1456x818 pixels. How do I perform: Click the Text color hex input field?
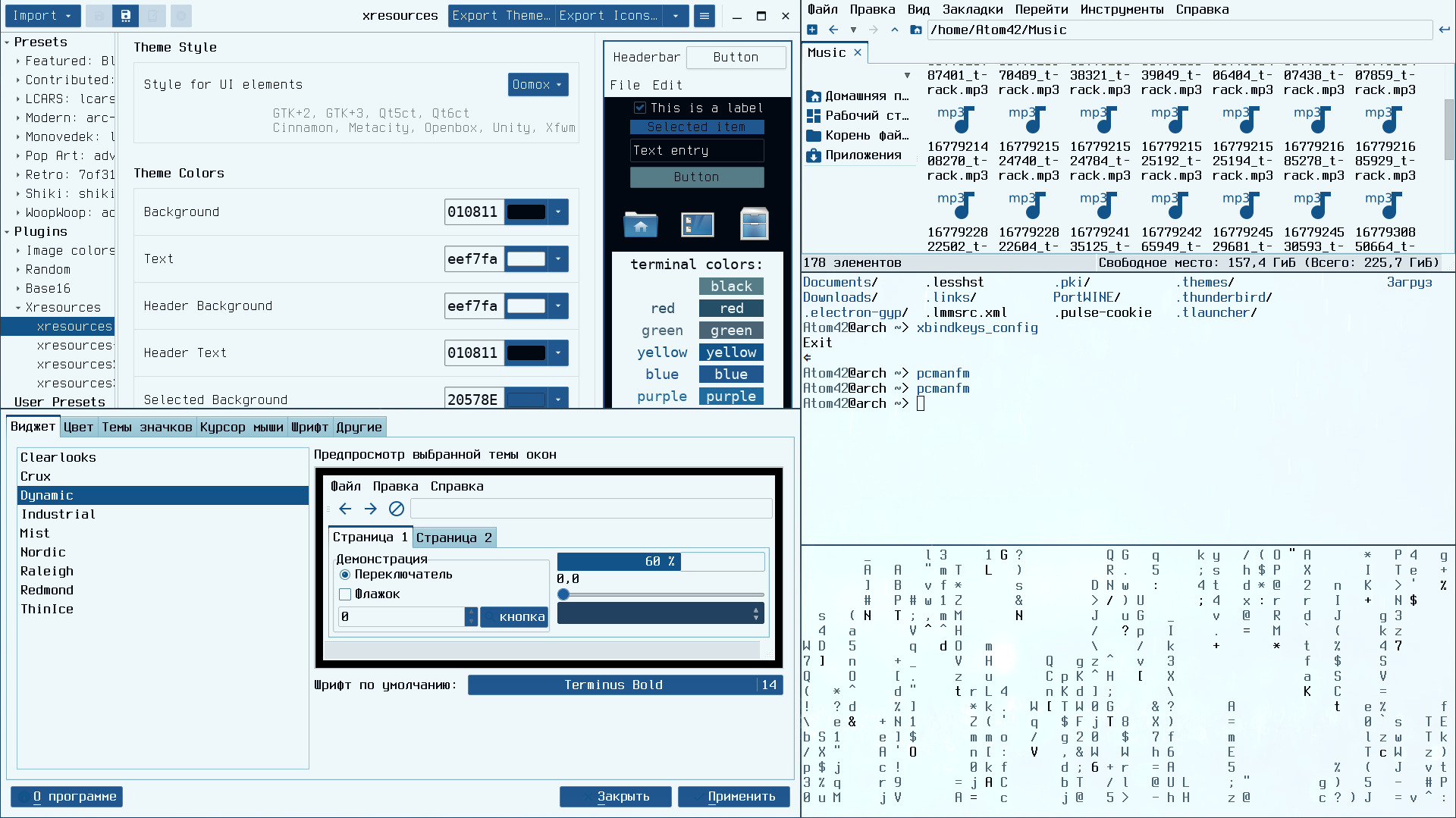474,259
